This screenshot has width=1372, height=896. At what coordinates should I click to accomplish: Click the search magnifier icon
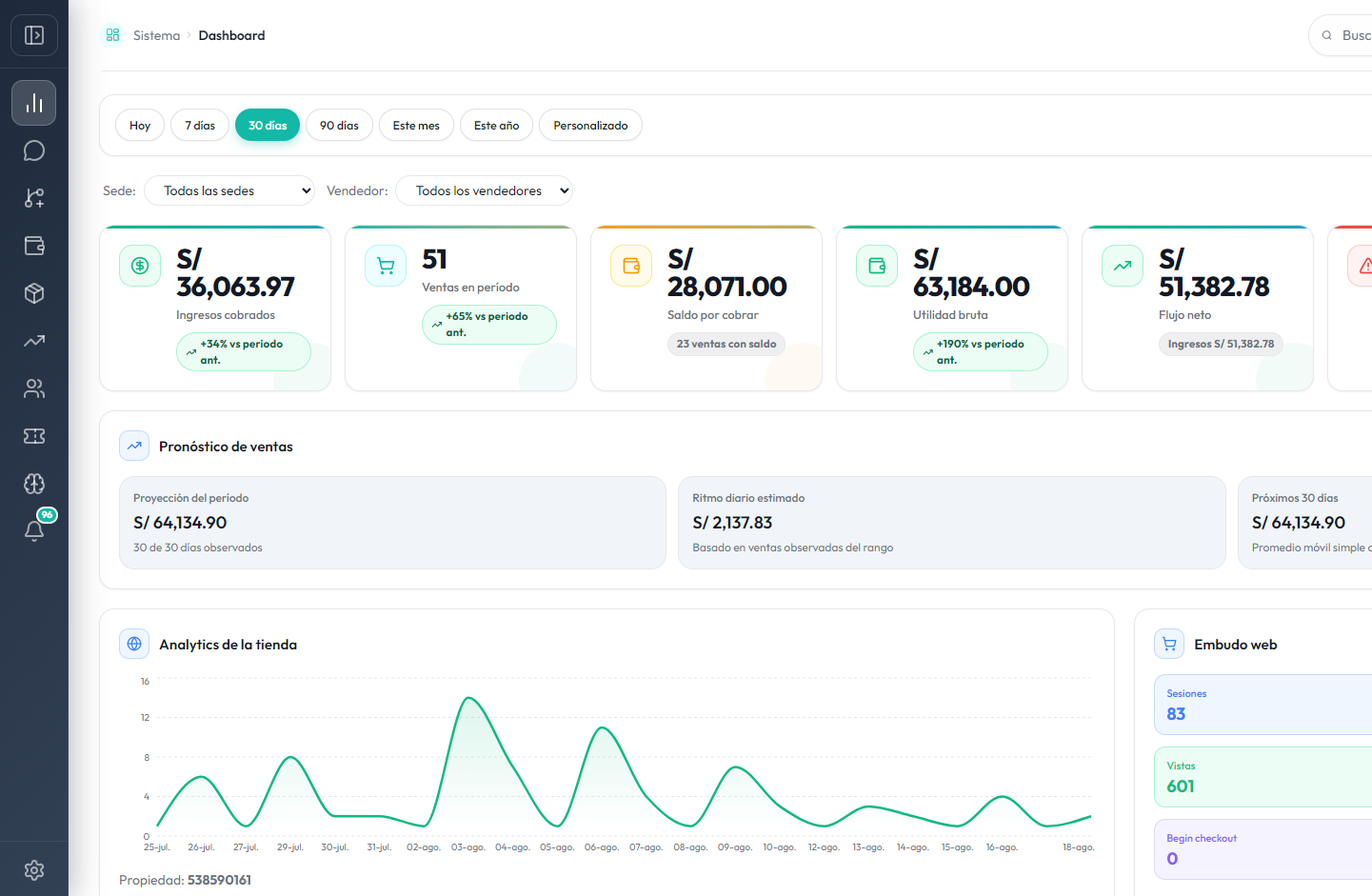(x=1326, y=35)
